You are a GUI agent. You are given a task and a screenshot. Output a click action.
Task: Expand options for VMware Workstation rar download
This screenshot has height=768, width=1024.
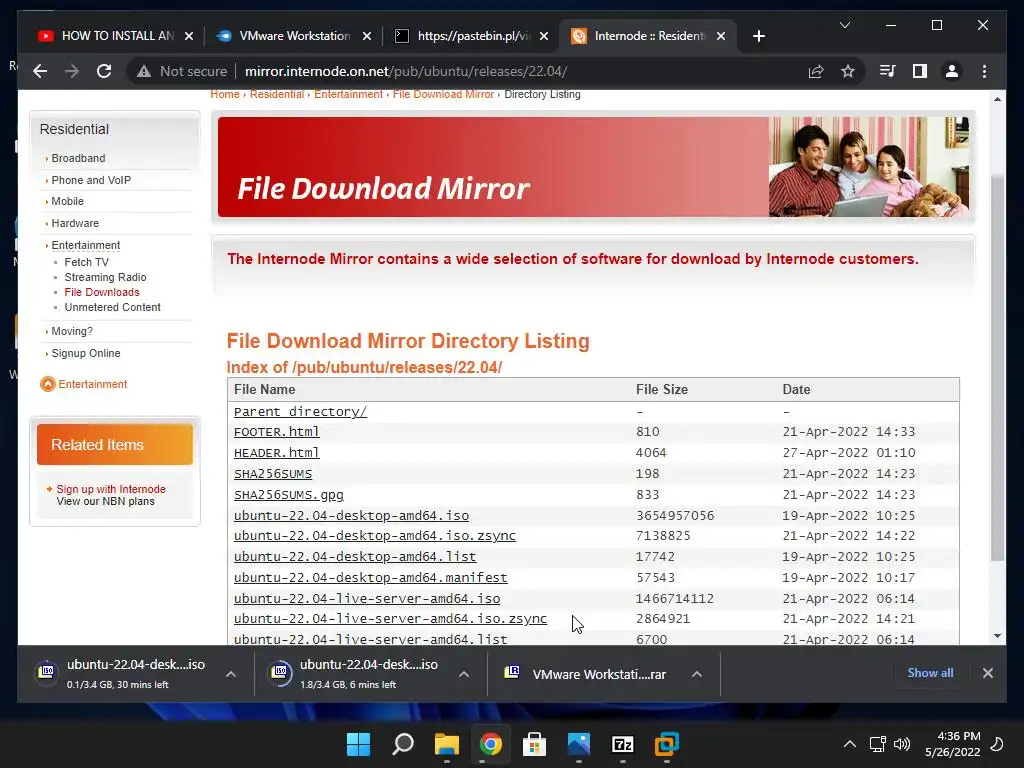tap(697, 674)
